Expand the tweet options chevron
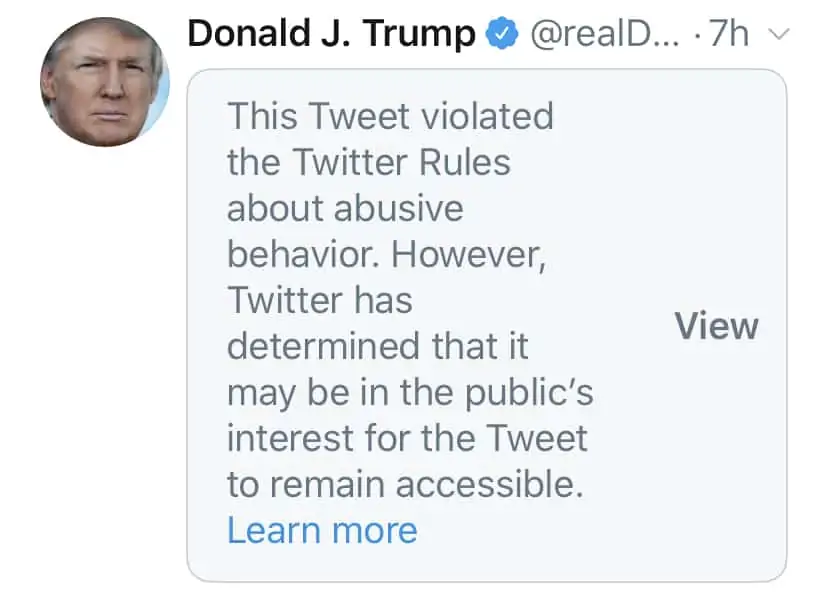 click(778, 34)
